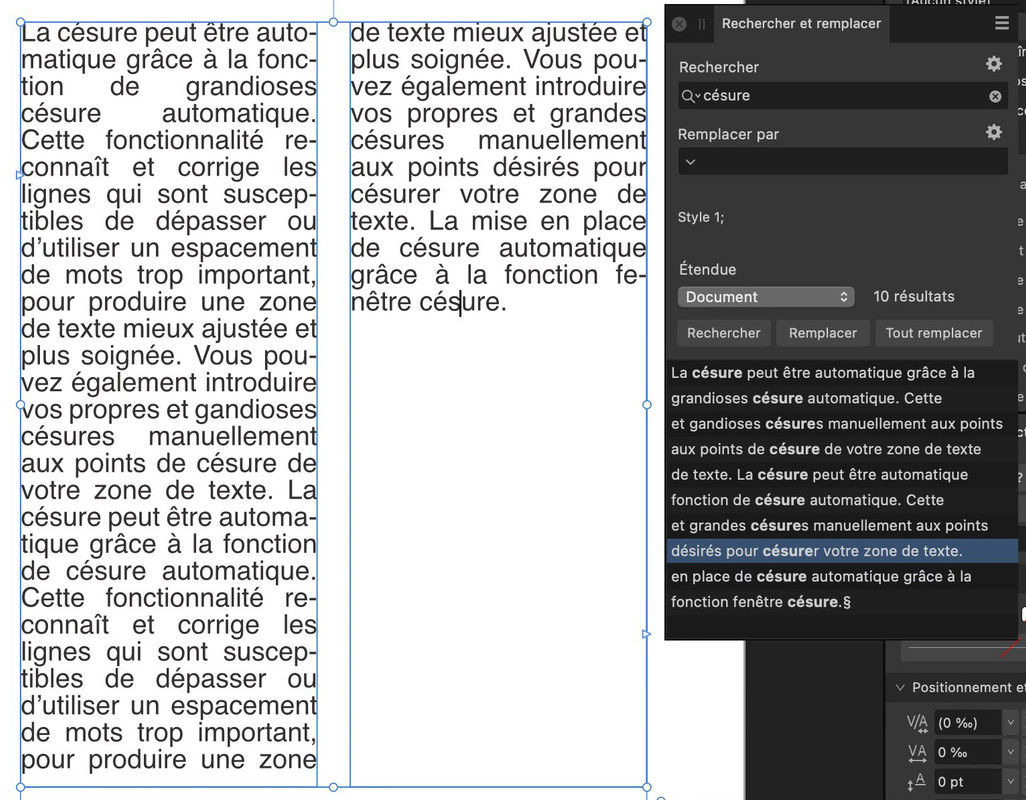Click the baseline shift icon
The width and height of the screenshot is (1026, 800).
(917, 782)
